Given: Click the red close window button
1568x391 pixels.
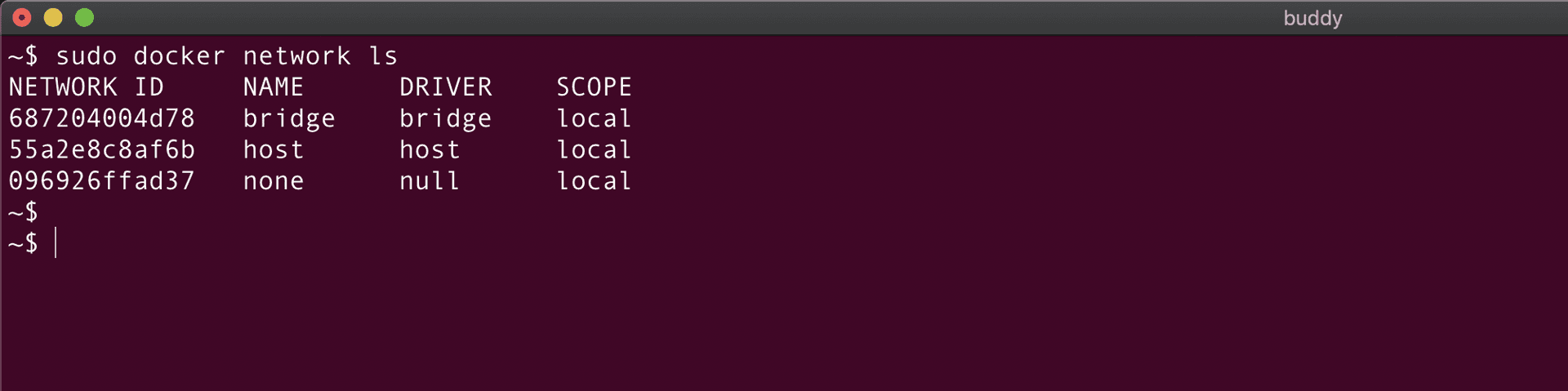Looking at the screenshot, I should pyautogui.click(x=22, y=17).
